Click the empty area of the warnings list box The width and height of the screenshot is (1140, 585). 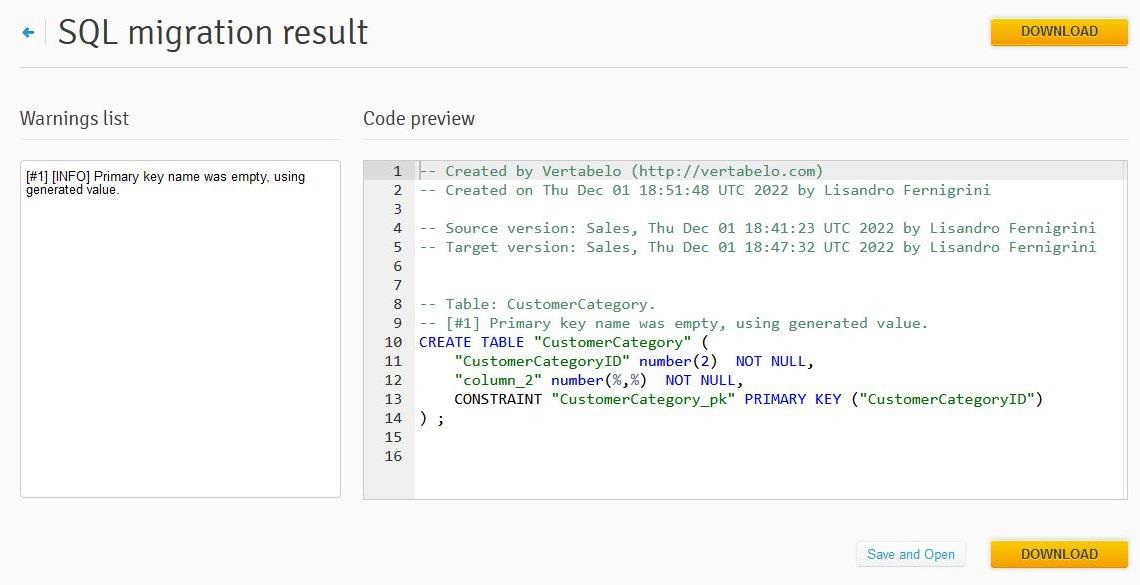(180, 349)
